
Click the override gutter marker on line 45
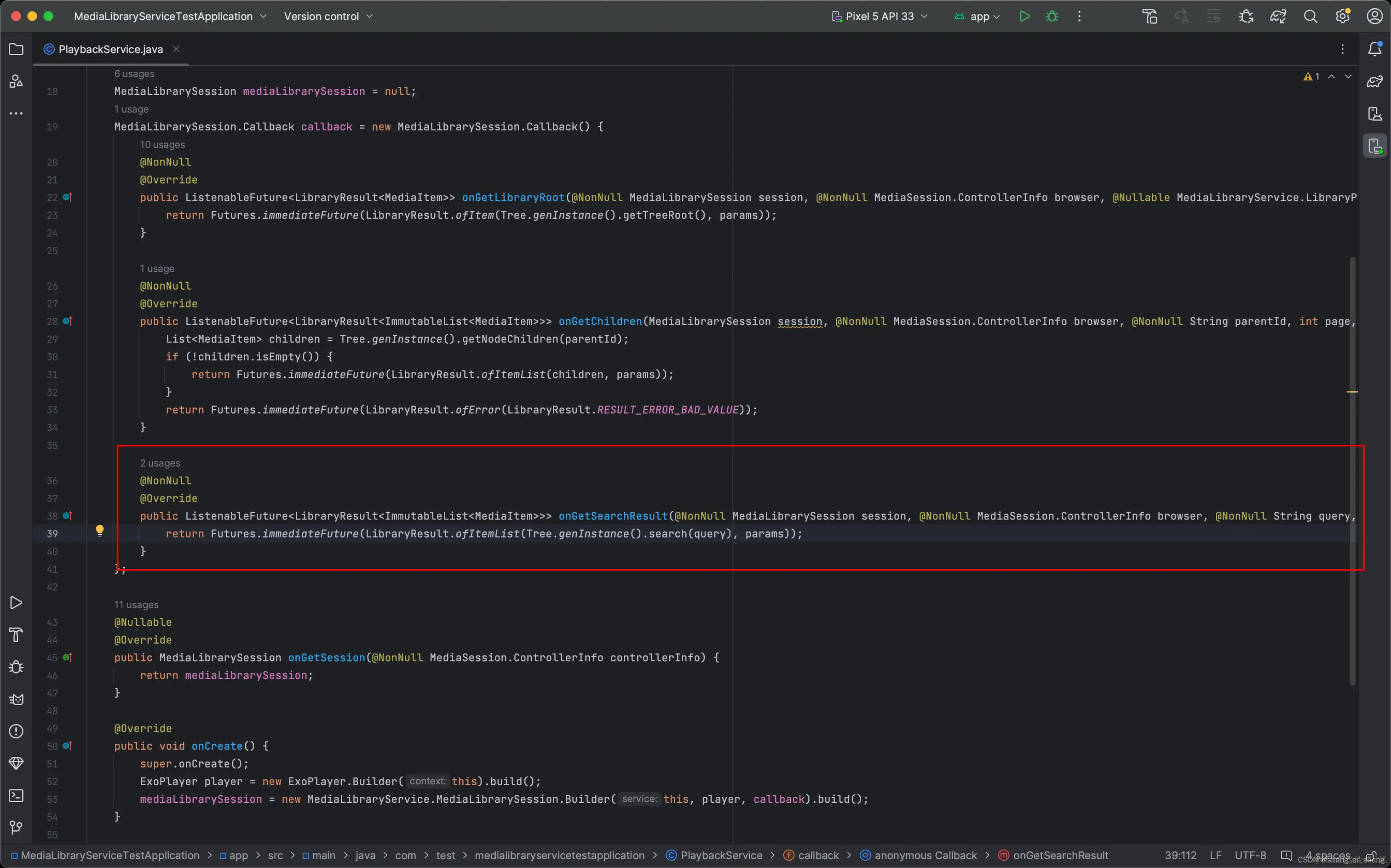coord(67,657)
